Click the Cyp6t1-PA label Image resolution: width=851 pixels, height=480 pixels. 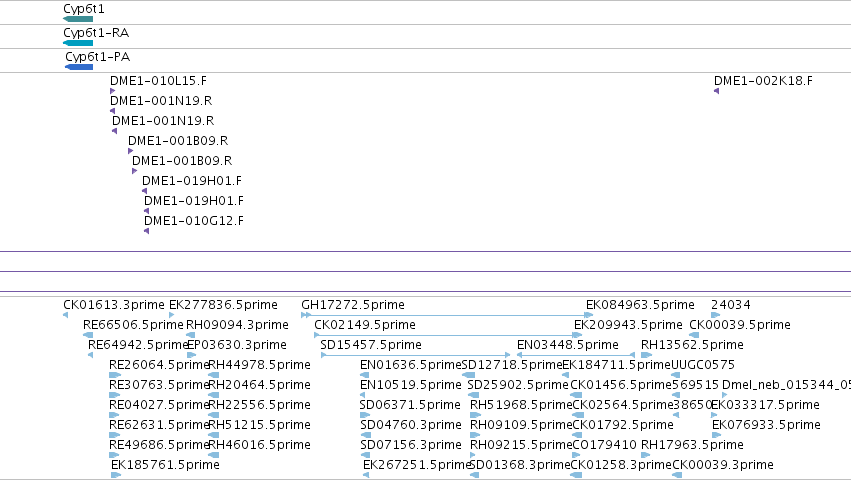tap(98, 57)
